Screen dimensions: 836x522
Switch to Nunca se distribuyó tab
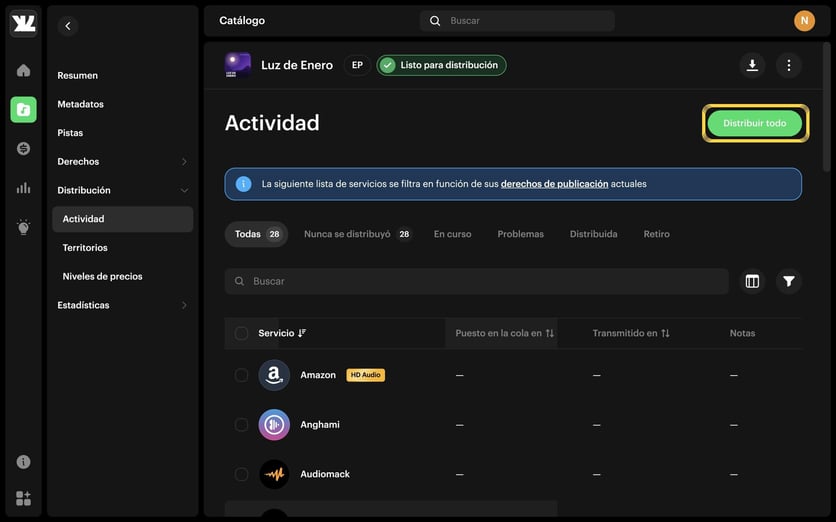click(357, 234)
